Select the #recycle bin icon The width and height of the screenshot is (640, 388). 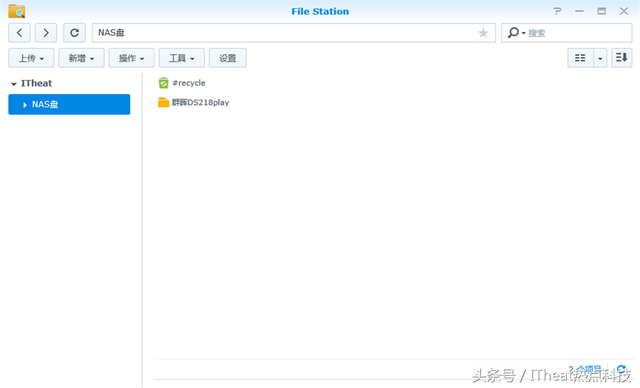[163, 83]
